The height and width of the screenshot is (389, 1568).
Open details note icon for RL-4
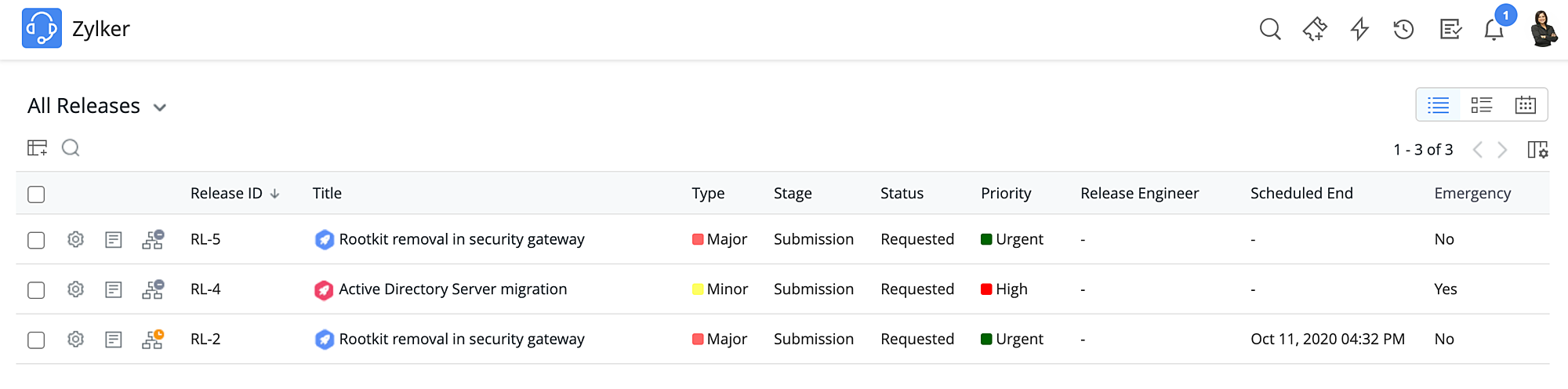click(x=114, y=289)
